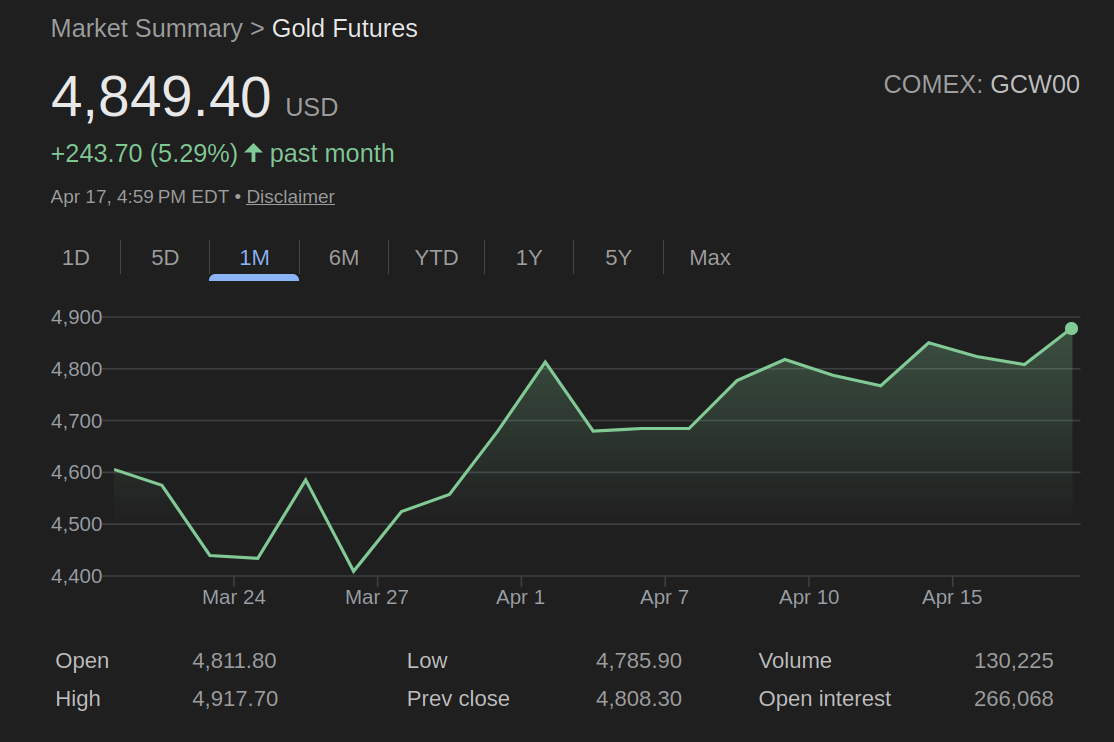Click the 4,849.40 price value

161,97
